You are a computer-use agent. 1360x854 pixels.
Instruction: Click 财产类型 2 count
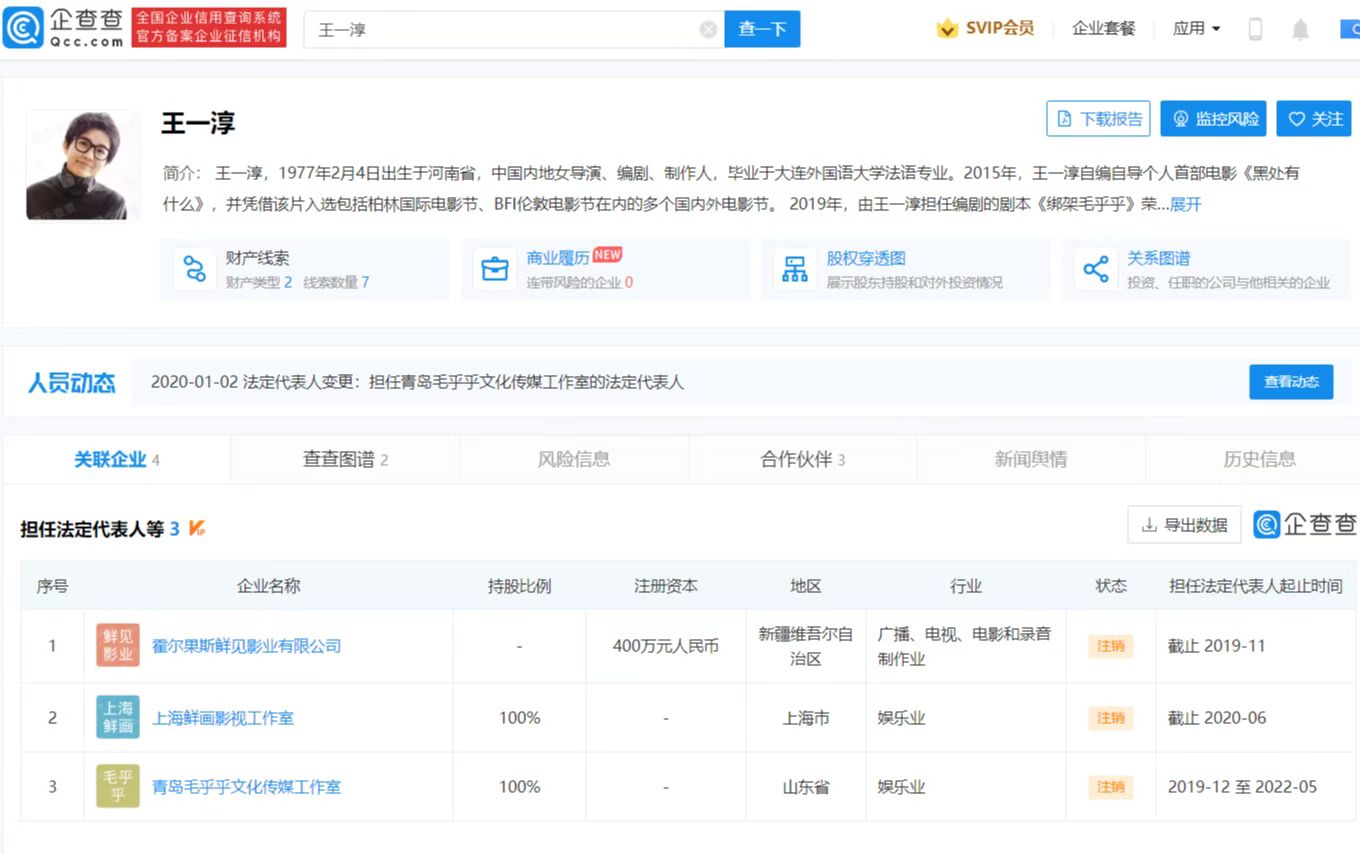(x=259, y=283)
